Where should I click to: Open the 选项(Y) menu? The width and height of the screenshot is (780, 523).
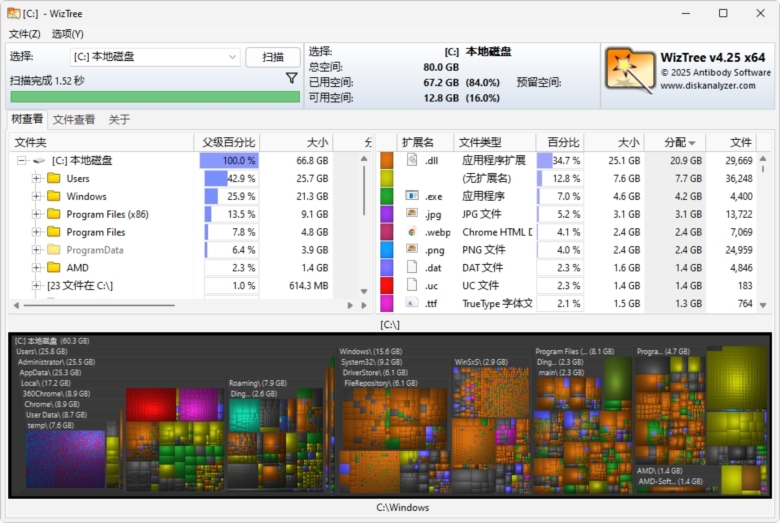click(68, 34)
